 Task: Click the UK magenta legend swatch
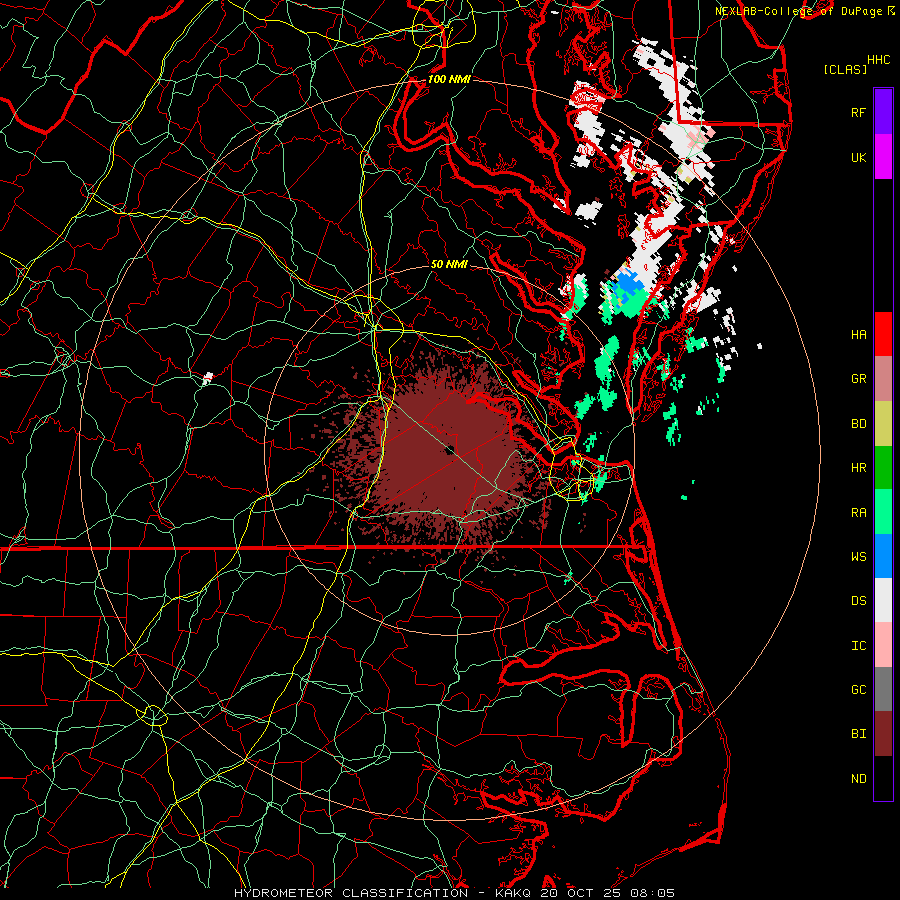point(883,157)
